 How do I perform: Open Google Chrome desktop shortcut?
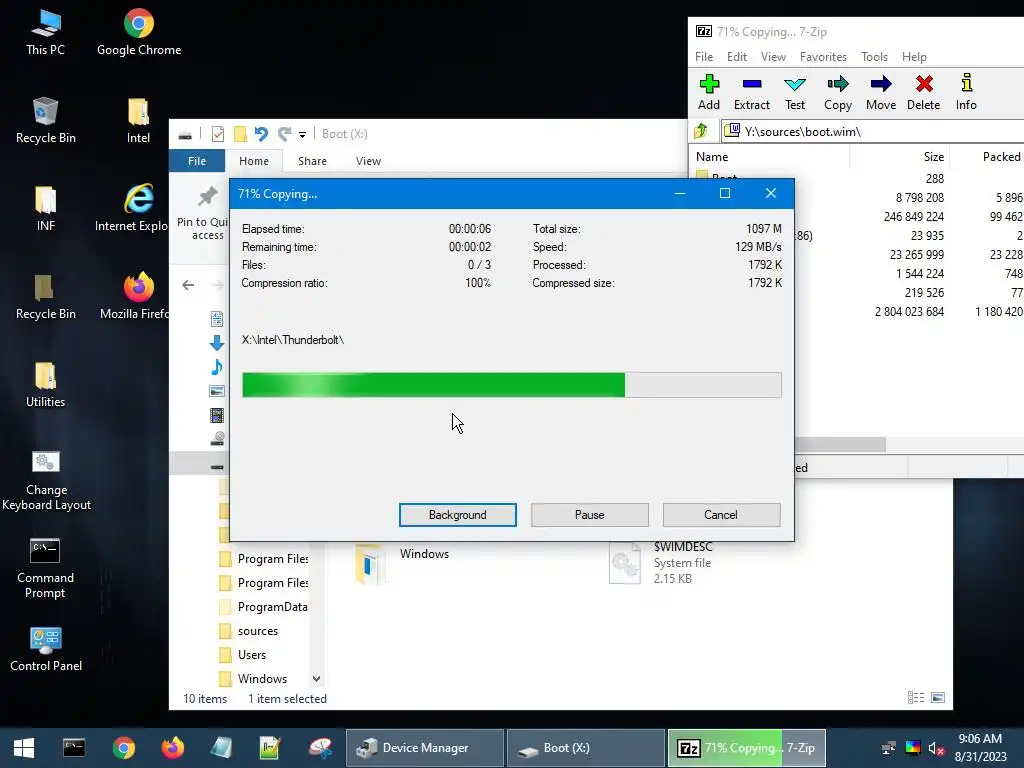[x=138, y=33]
